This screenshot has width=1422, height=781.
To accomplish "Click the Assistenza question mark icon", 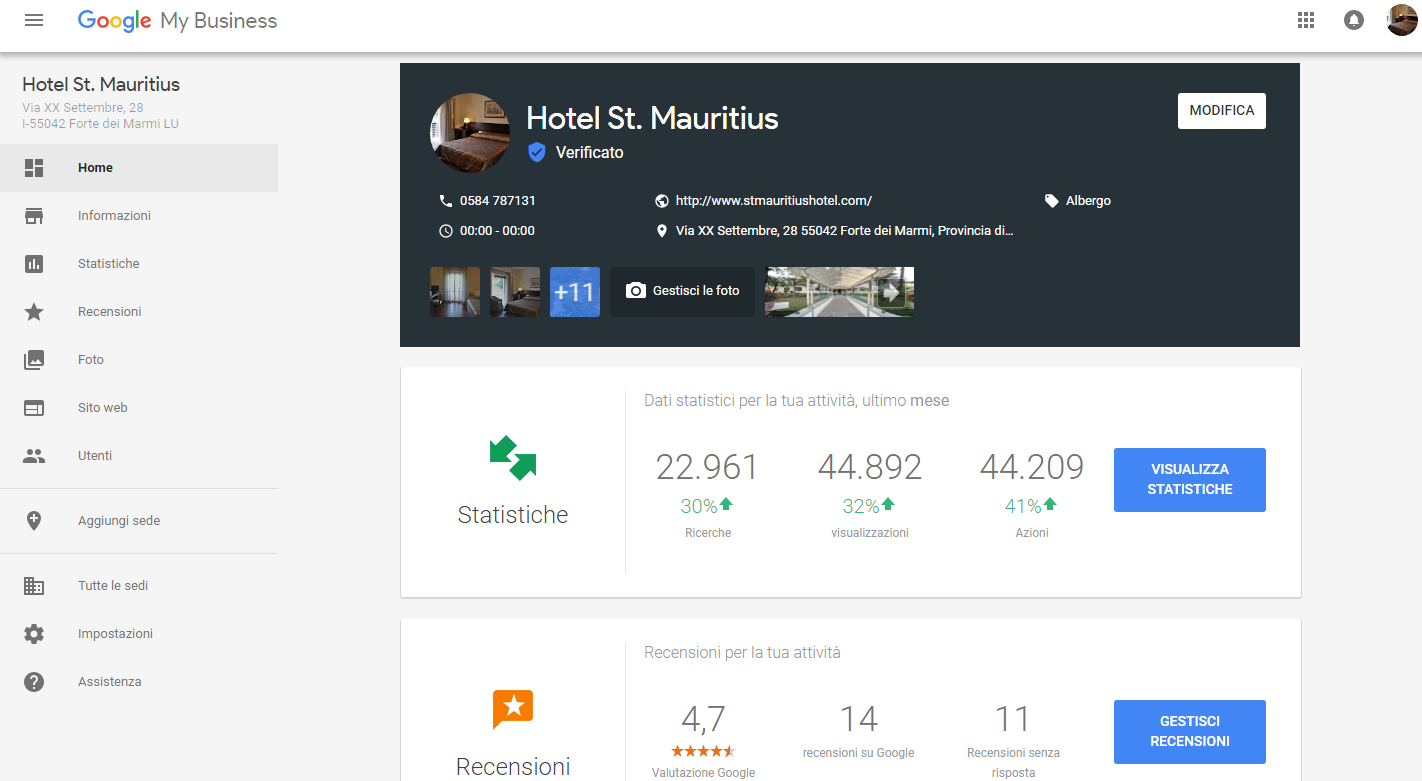I will click(x=34, y=682).
